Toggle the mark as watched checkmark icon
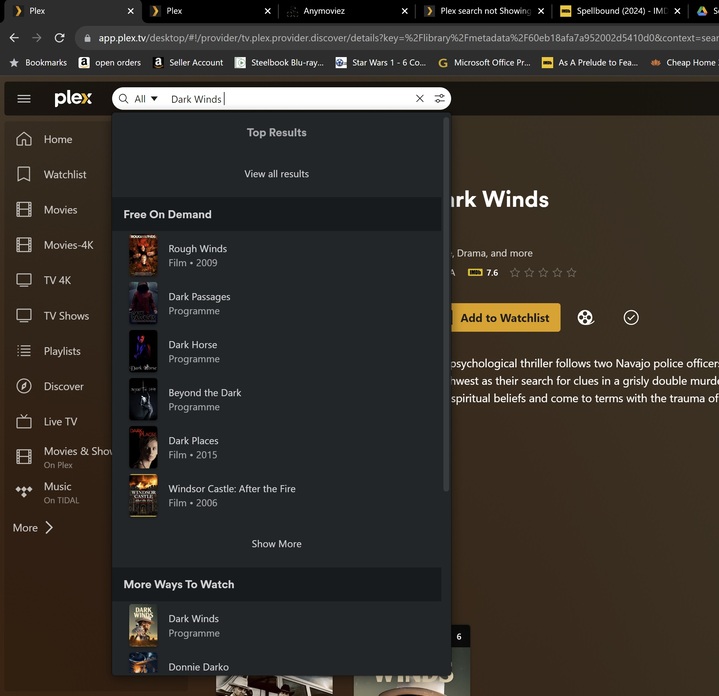 tap(631, 318)
